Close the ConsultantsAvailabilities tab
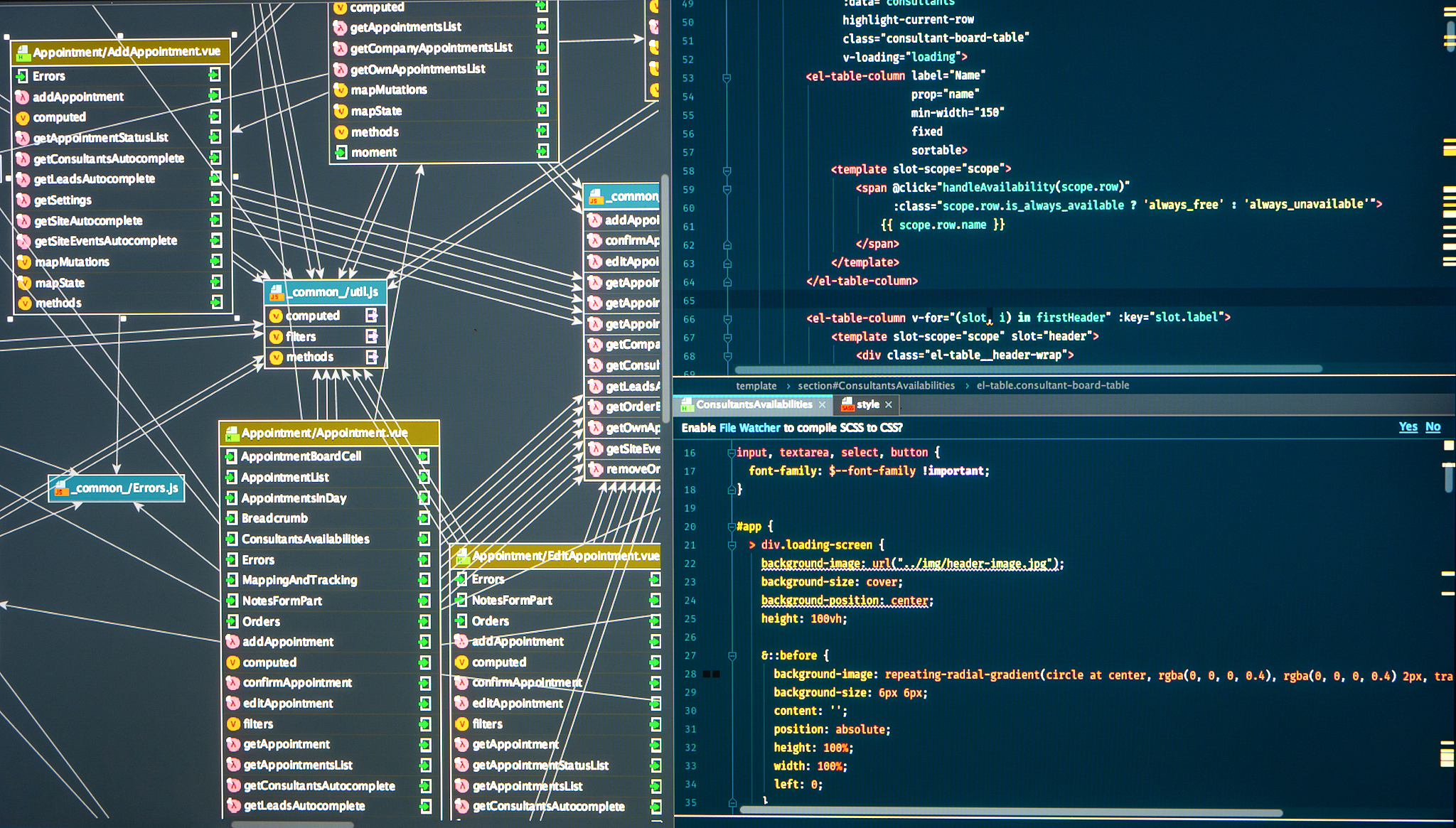 coord(822,404)
